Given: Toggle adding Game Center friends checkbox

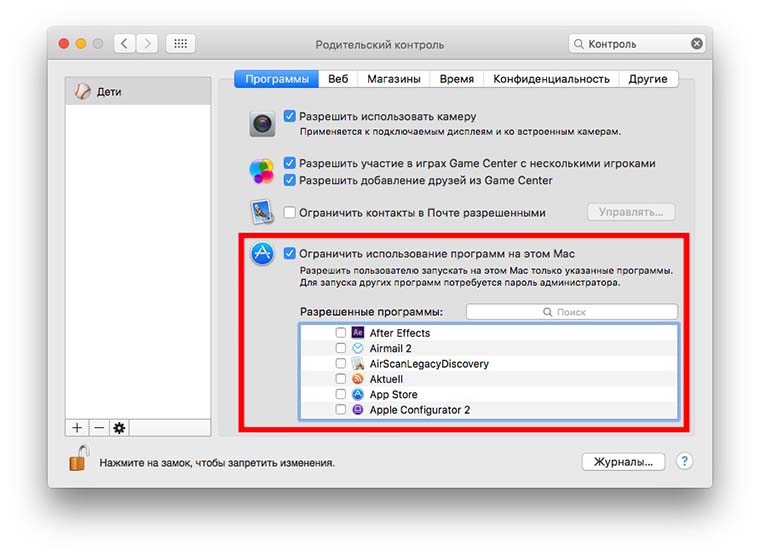Looking at the screenshot, I should pyautogui.click(x=289, y=180).
